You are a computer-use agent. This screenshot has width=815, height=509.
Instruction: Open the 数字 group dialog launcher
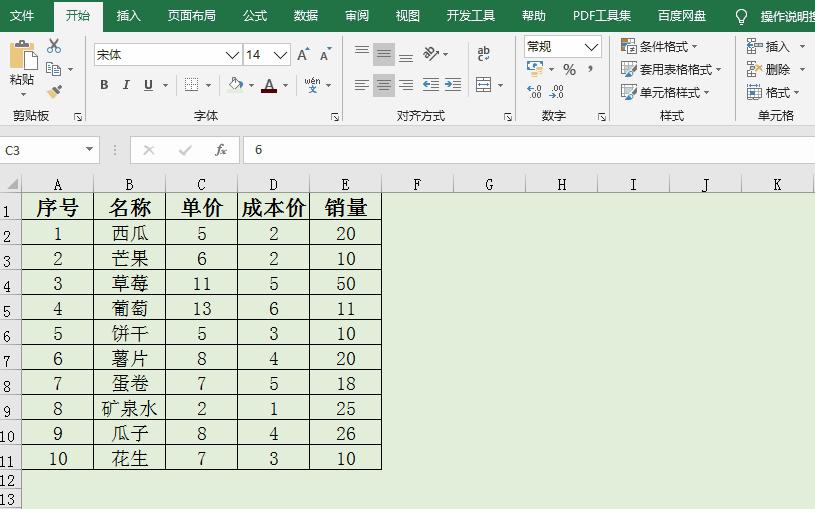click(601, 117)
